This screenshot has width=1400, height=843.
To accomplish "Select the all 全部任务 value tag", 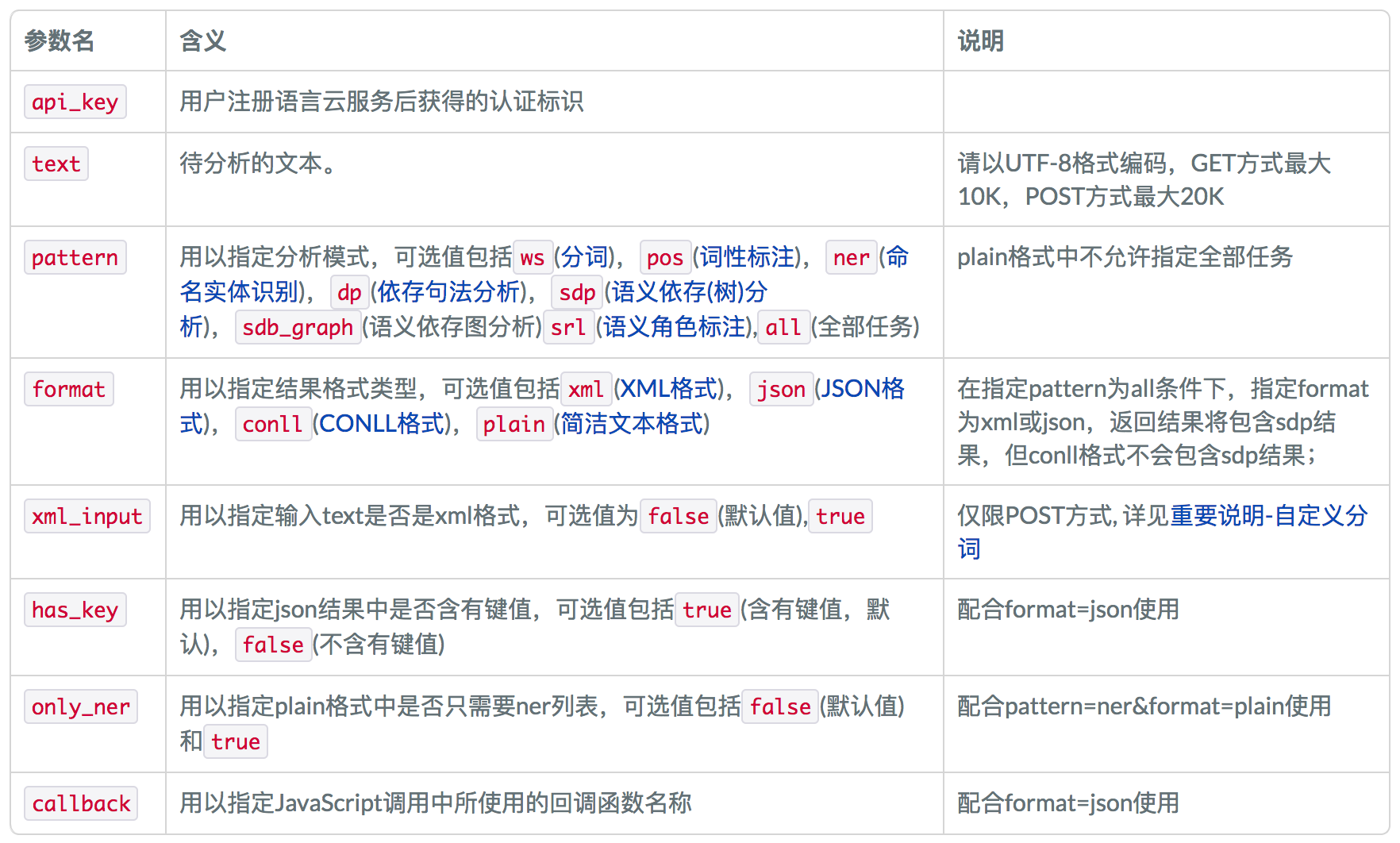I will [x=783, y=327].
